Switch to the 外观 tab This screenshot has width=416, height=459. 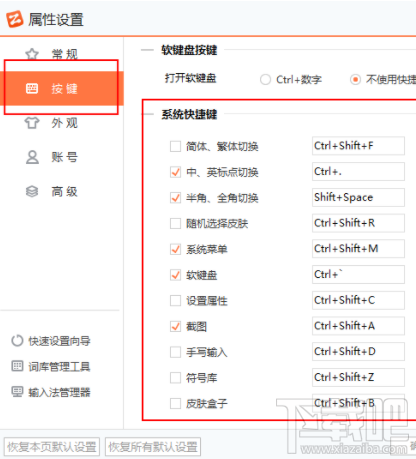[62, 123]
